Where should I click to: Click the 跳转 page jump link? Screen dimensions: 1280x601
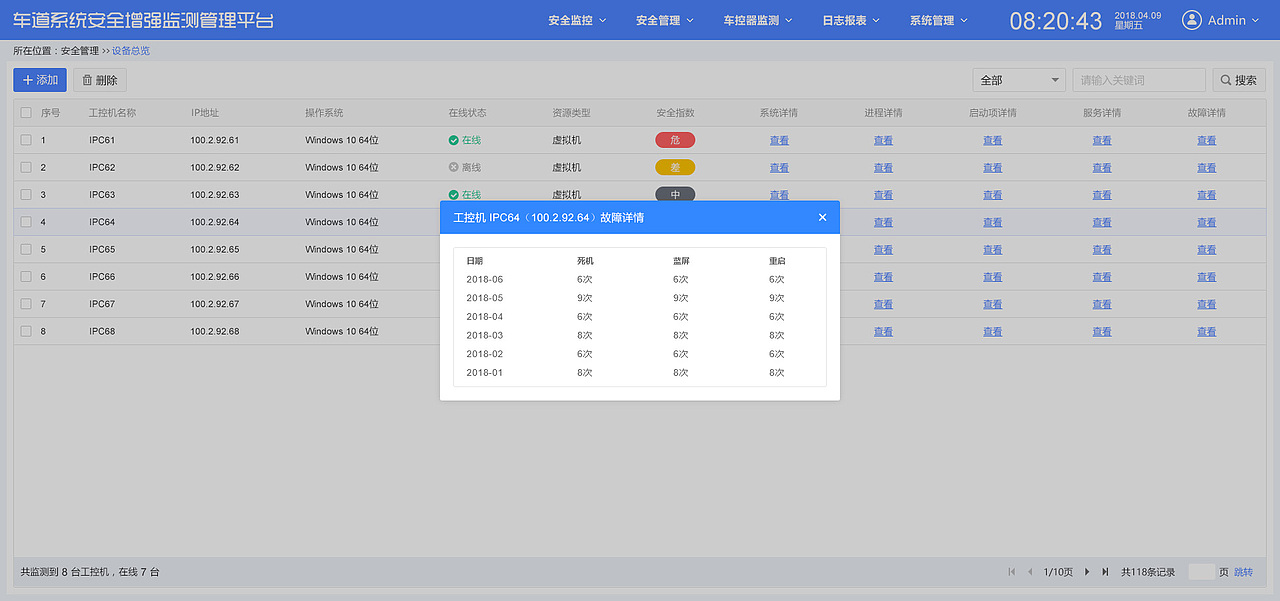pyautogui.click(x=1243, y=572)
